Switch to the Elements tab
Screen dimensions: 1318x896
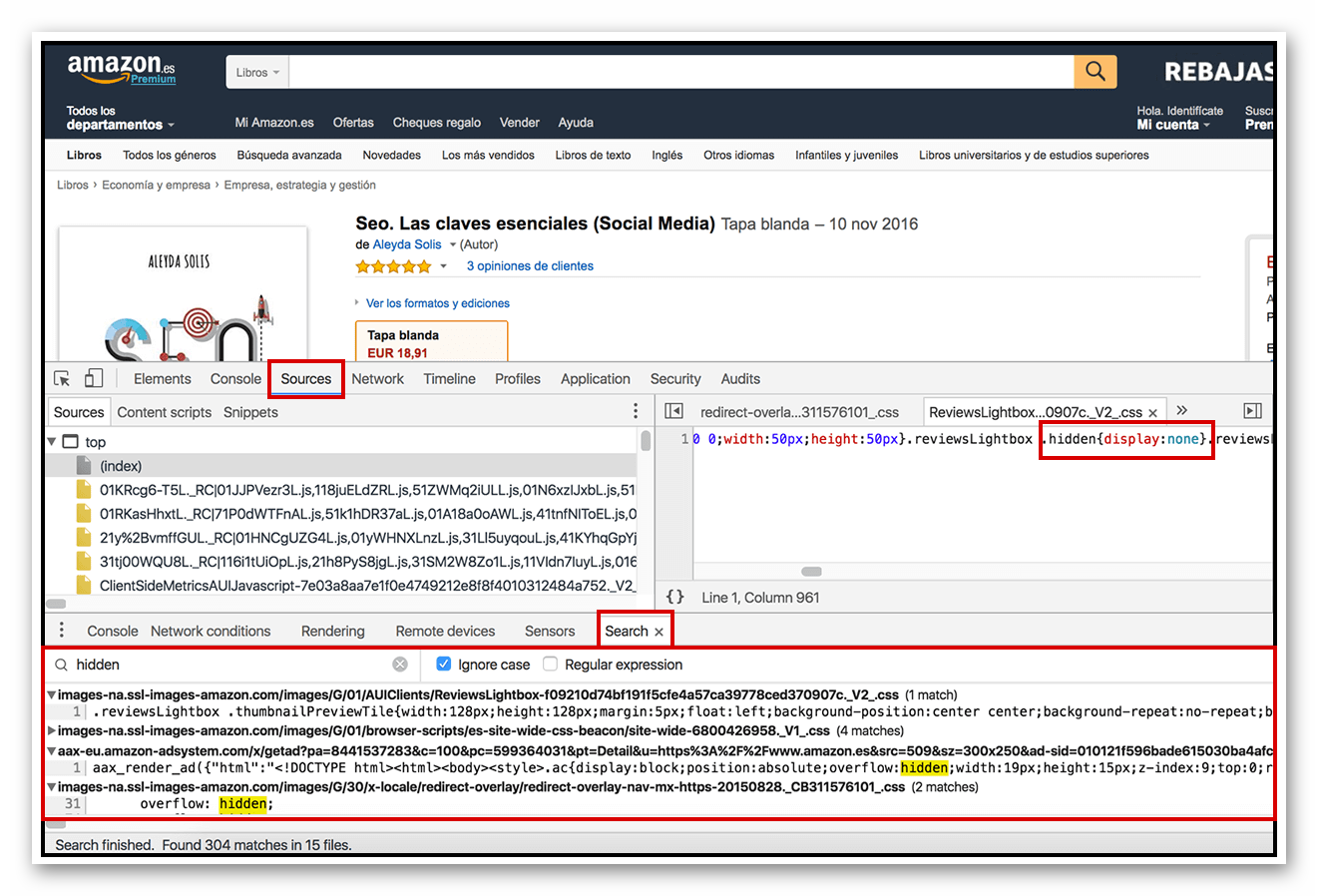coord(162,379)
